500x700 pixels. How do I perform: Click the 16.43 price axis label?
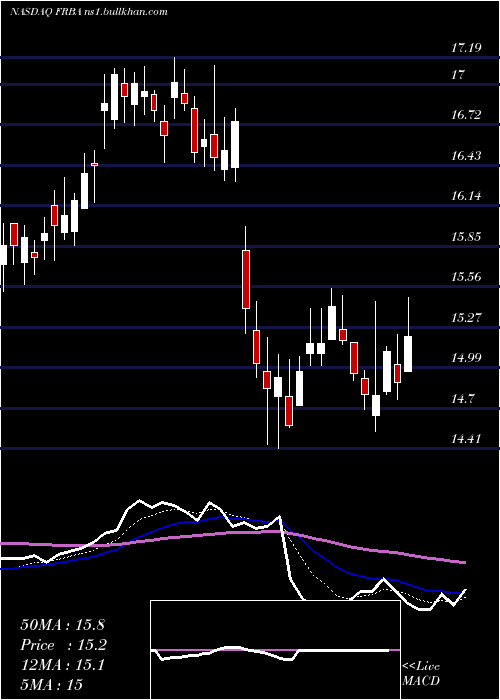click(x=466, y=155)
